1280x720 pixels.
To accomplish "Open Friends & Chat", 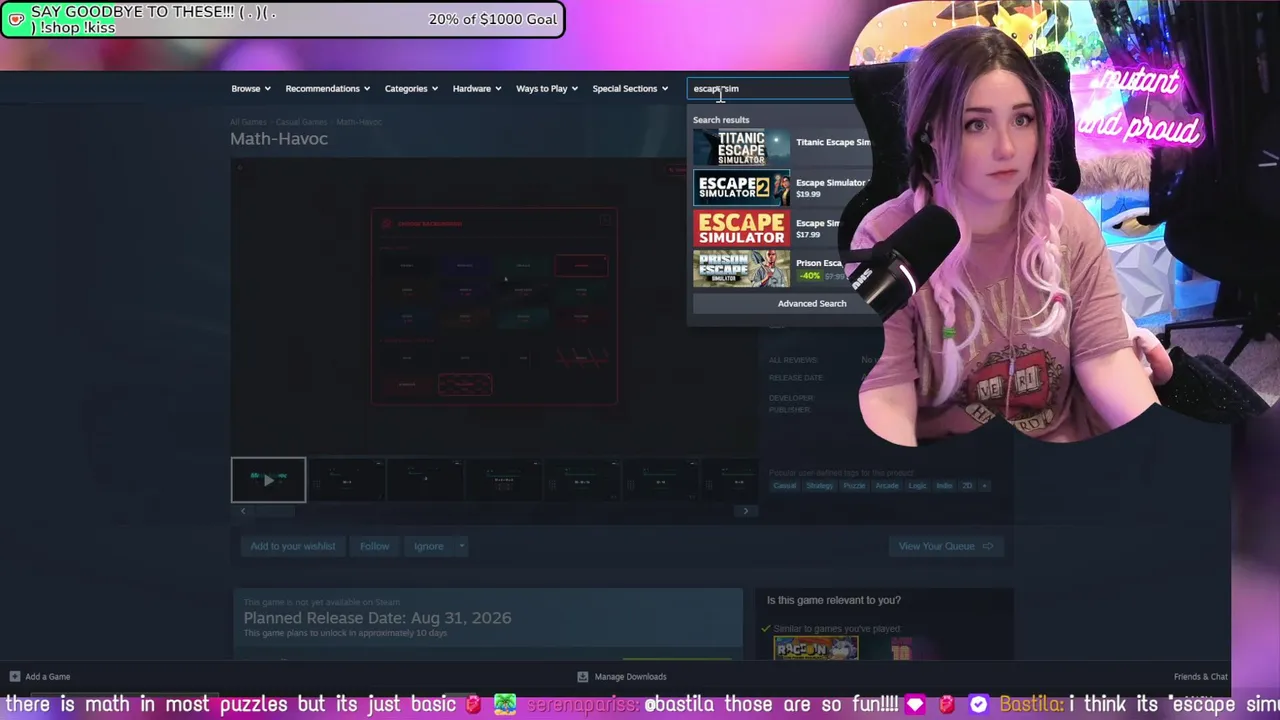I will pos(1201,677).
